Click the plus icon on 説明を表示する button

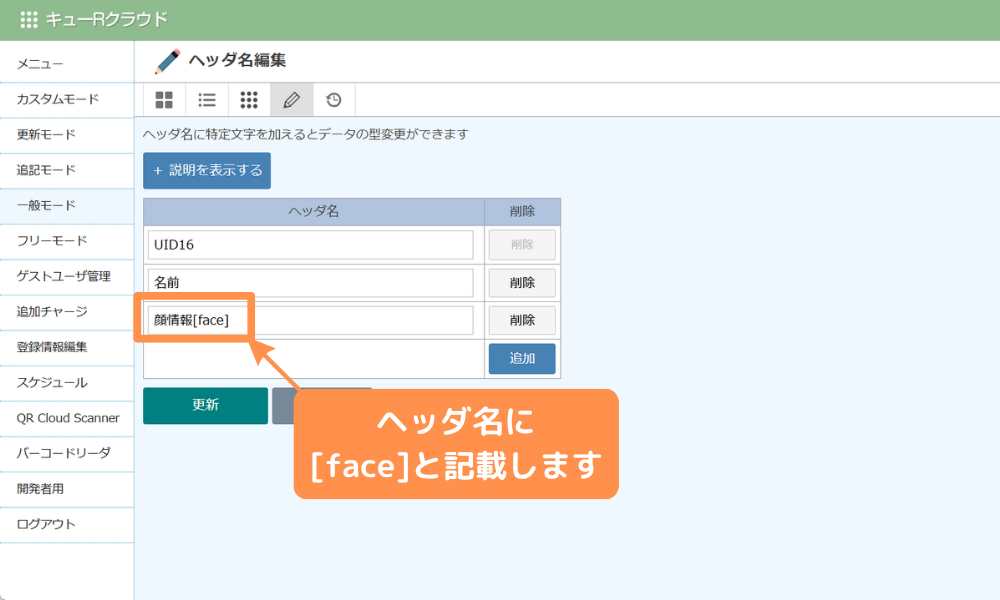click(x=157, y=170)
